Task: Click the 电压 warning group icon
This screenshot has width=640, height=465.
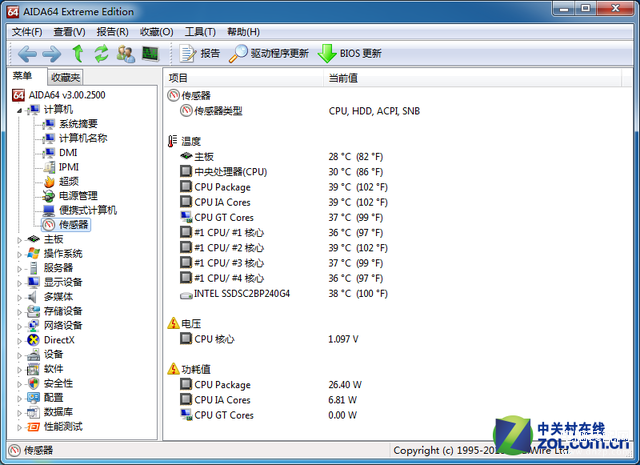Action: click(173, 323)
